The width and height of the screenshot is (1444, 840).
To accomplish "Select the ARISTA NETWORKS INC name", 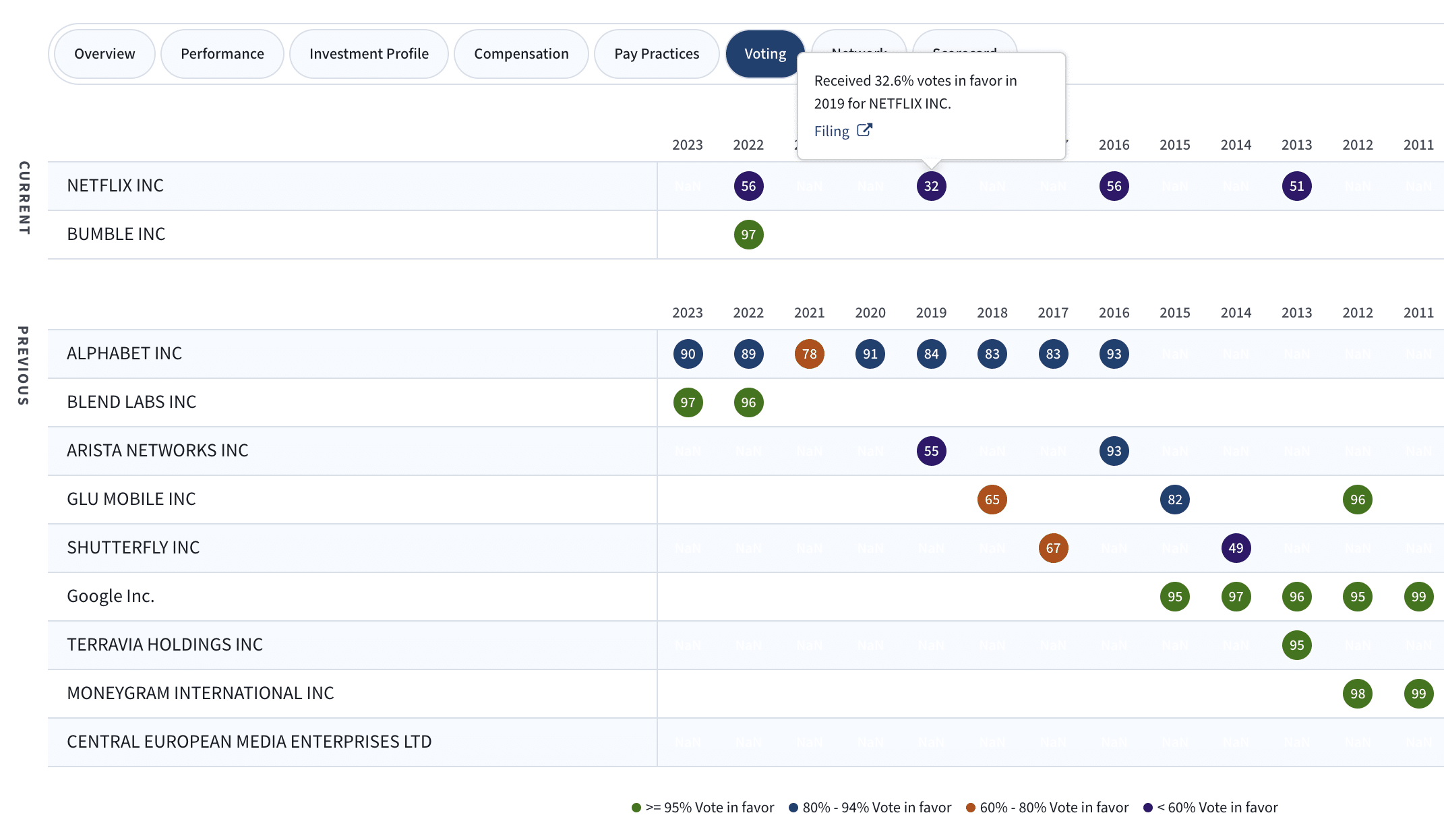I will [x=157, y=451].
